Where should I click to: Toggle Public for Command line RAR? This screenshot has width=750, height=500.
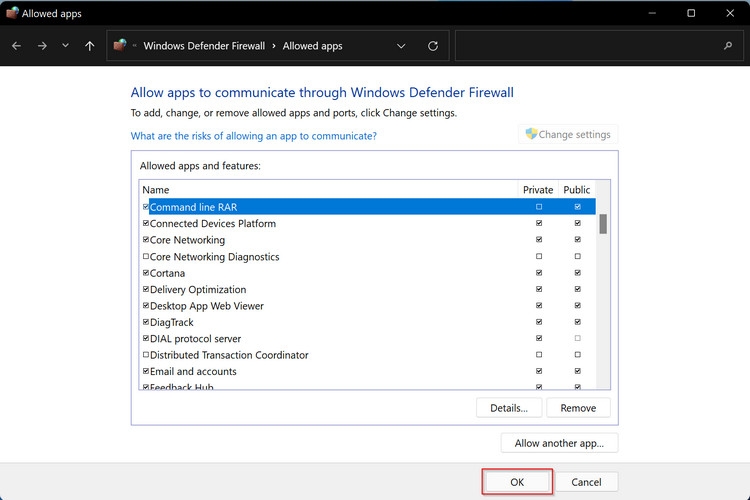coord(578,207)
